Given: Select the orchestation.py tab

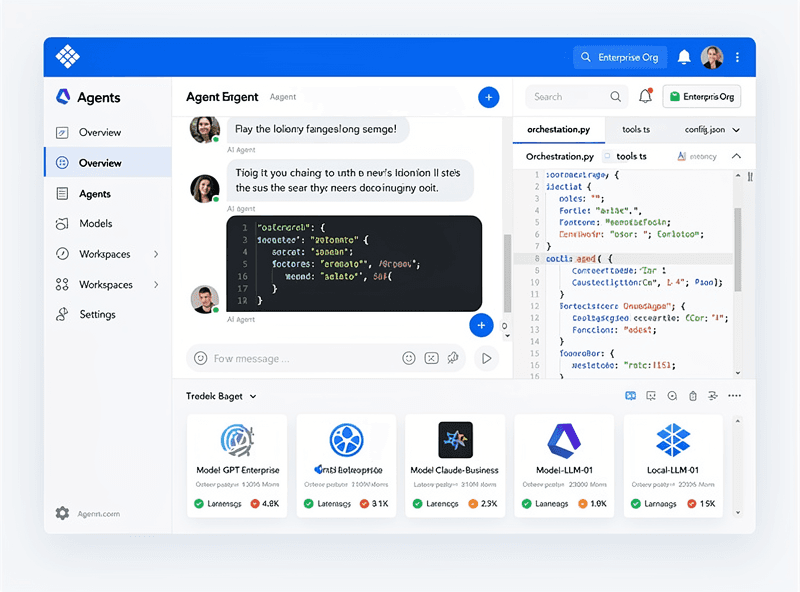Looking at the screenshot, I should tap(560, 129).
